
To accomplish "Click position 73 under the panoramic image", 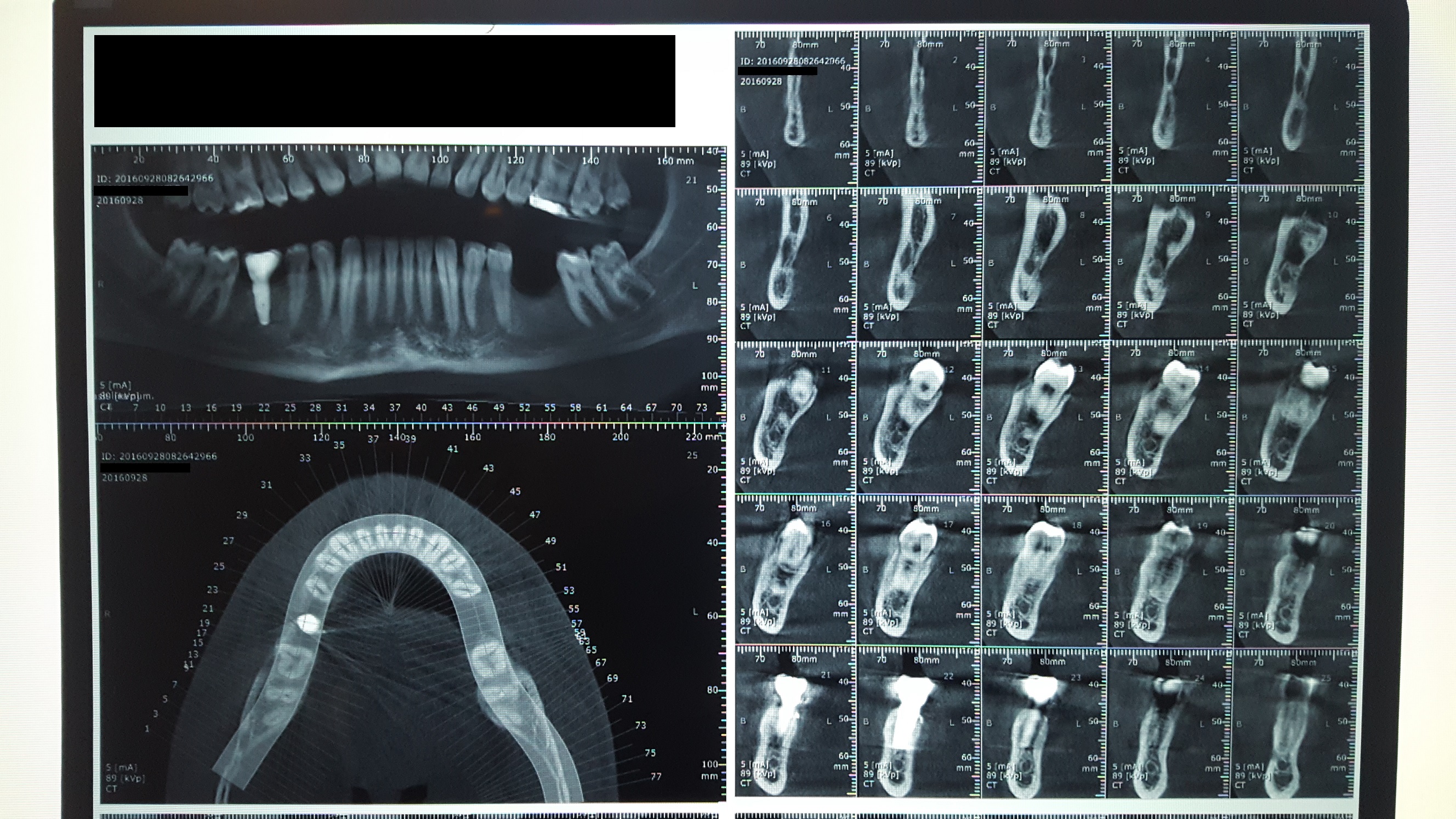I will pyautogui.click(x=702, y=407).
